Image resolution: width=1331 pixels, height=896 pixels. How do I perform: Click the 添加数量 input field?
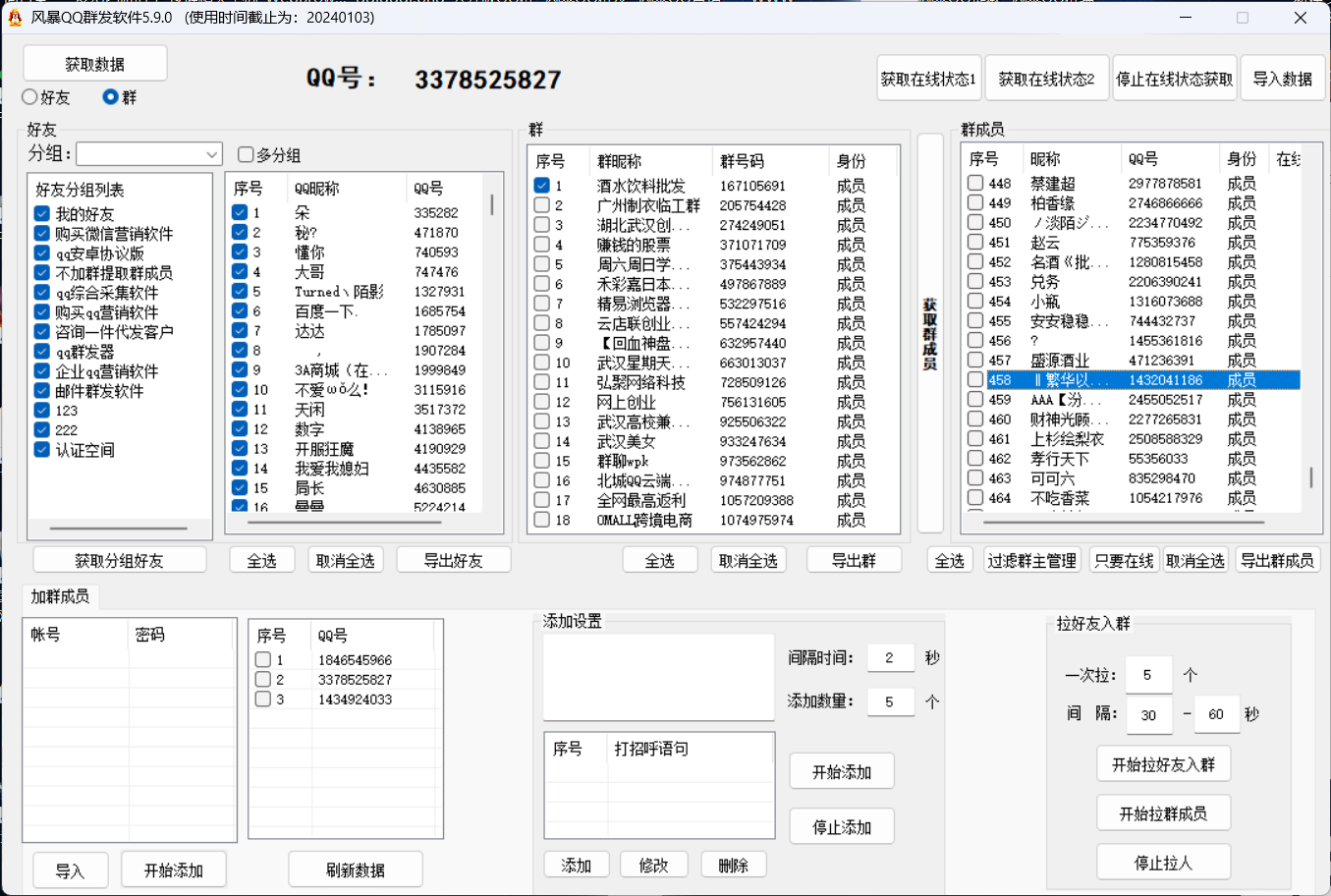click(x=890, y=701)
